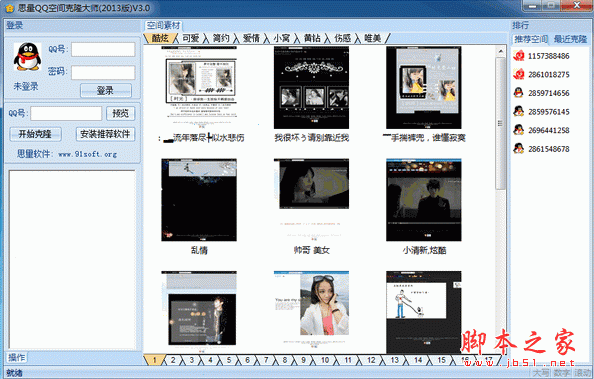
Task: Select the penguin icon beside 2861548678
Action: click(519, 149)
